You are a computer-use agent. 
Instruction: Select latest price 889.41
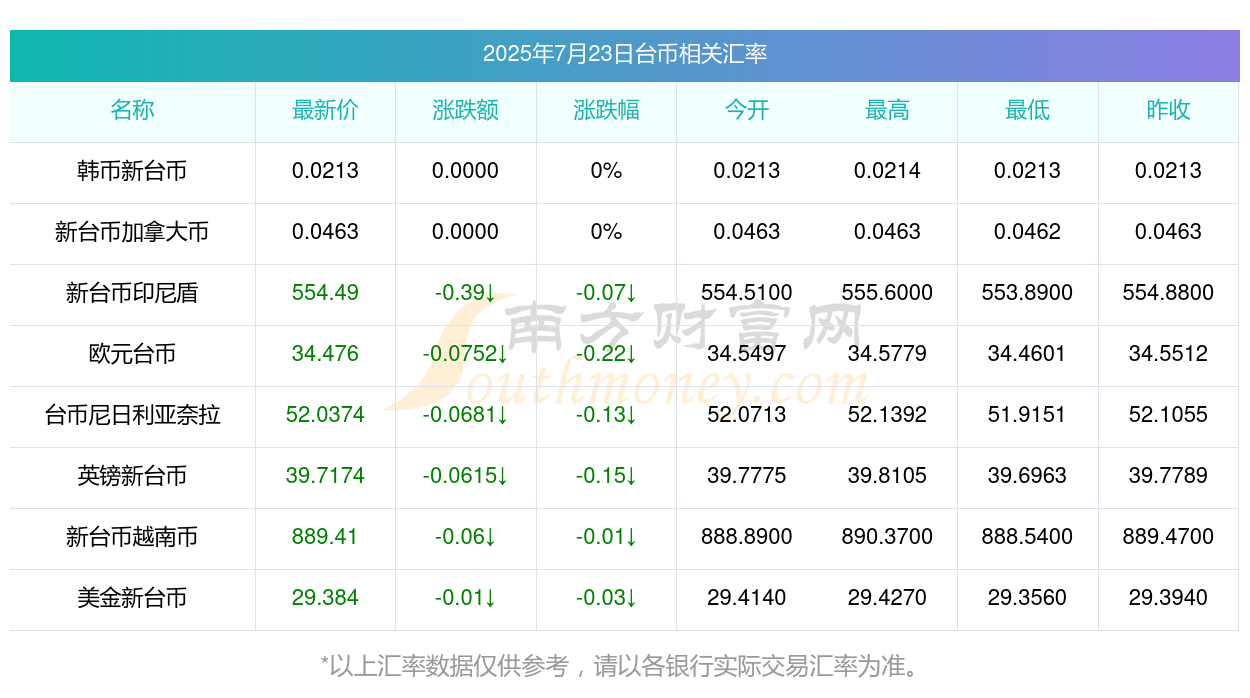point(325,537)
